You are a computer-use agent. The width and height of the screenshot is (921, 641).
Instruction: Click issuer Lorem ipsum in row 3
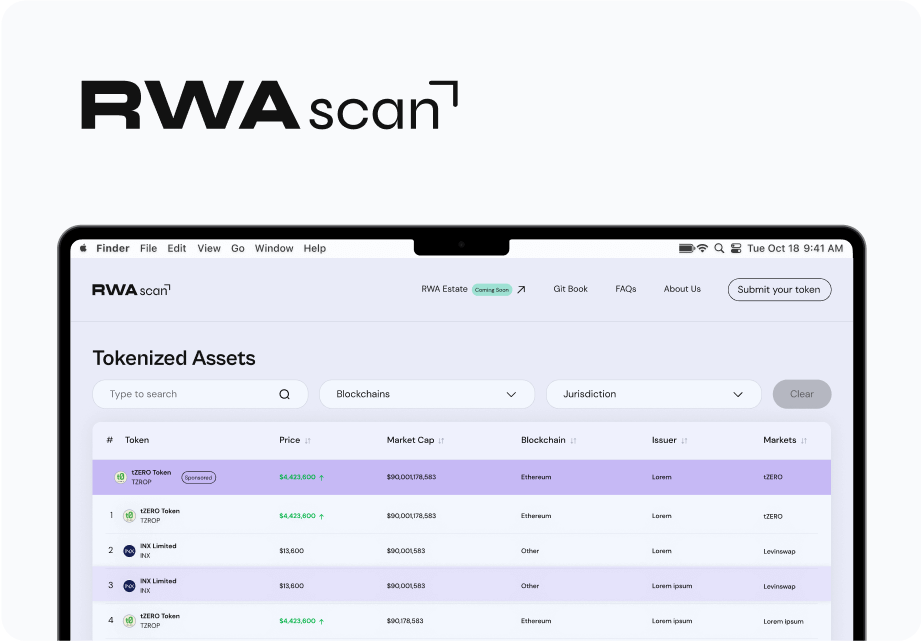pyautogui.click(x=672, y=586)
